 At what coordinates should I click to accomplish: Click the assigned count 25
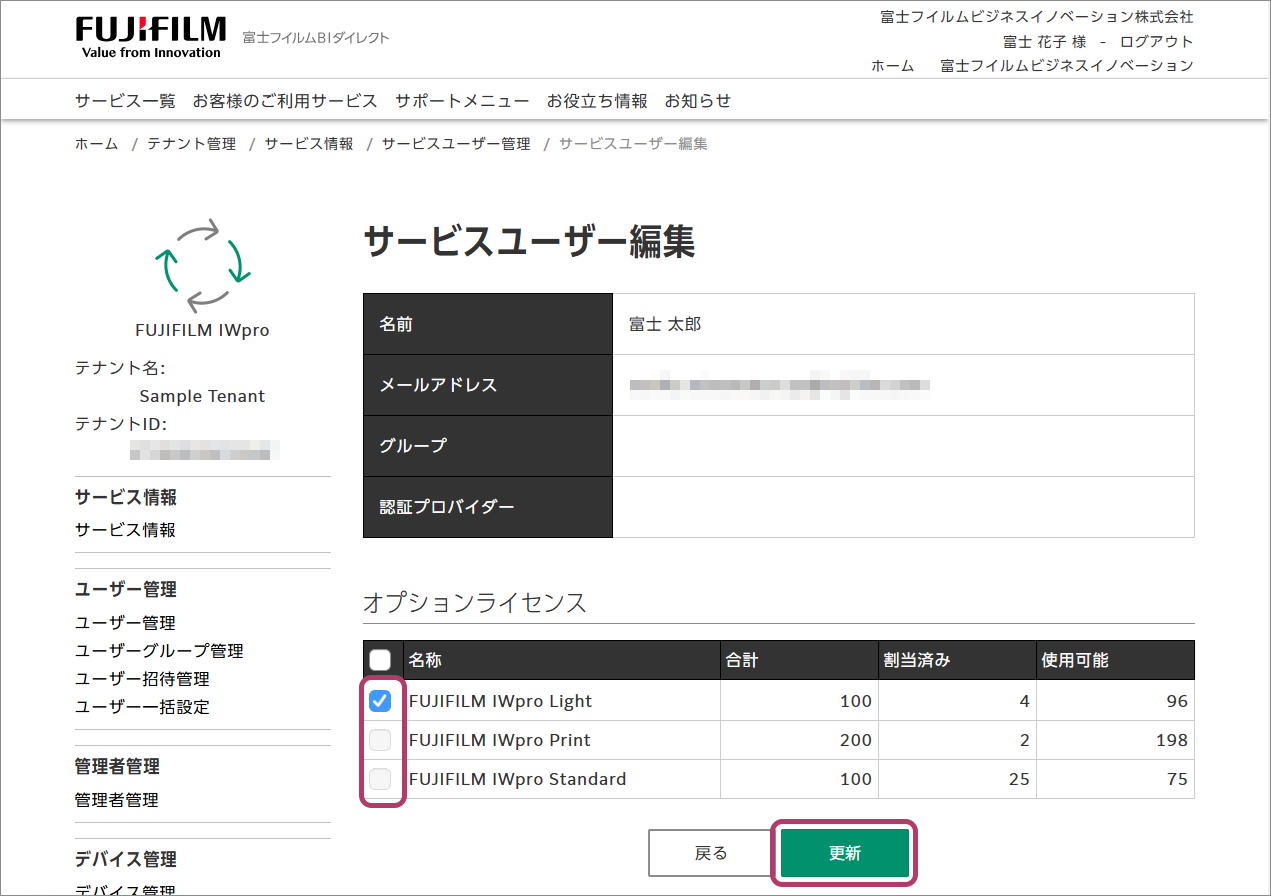click(1019, 779)
